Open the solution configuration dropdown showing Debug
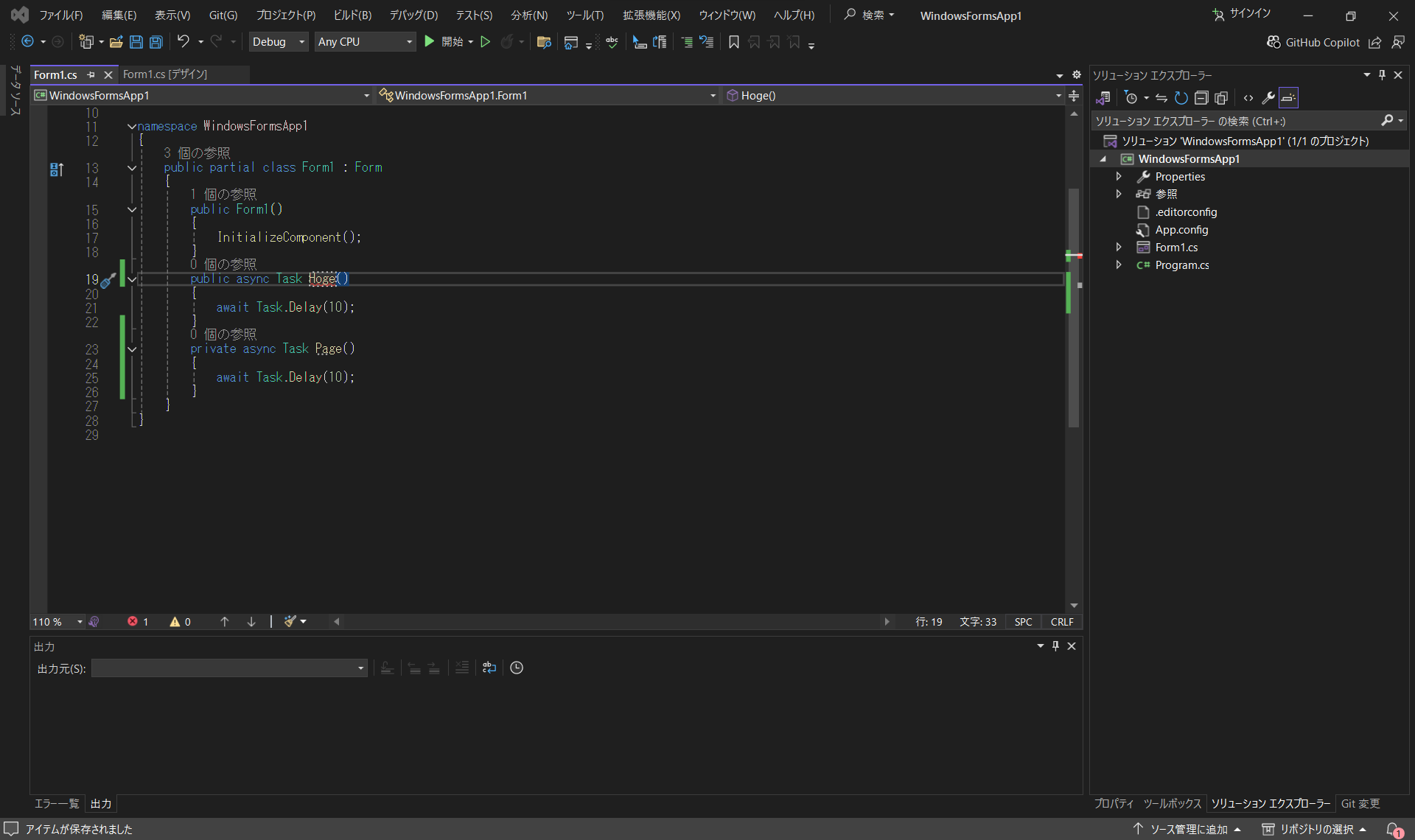Viewport: 1415px width, 840px height. pyautogui.click(x=278, y=41)
